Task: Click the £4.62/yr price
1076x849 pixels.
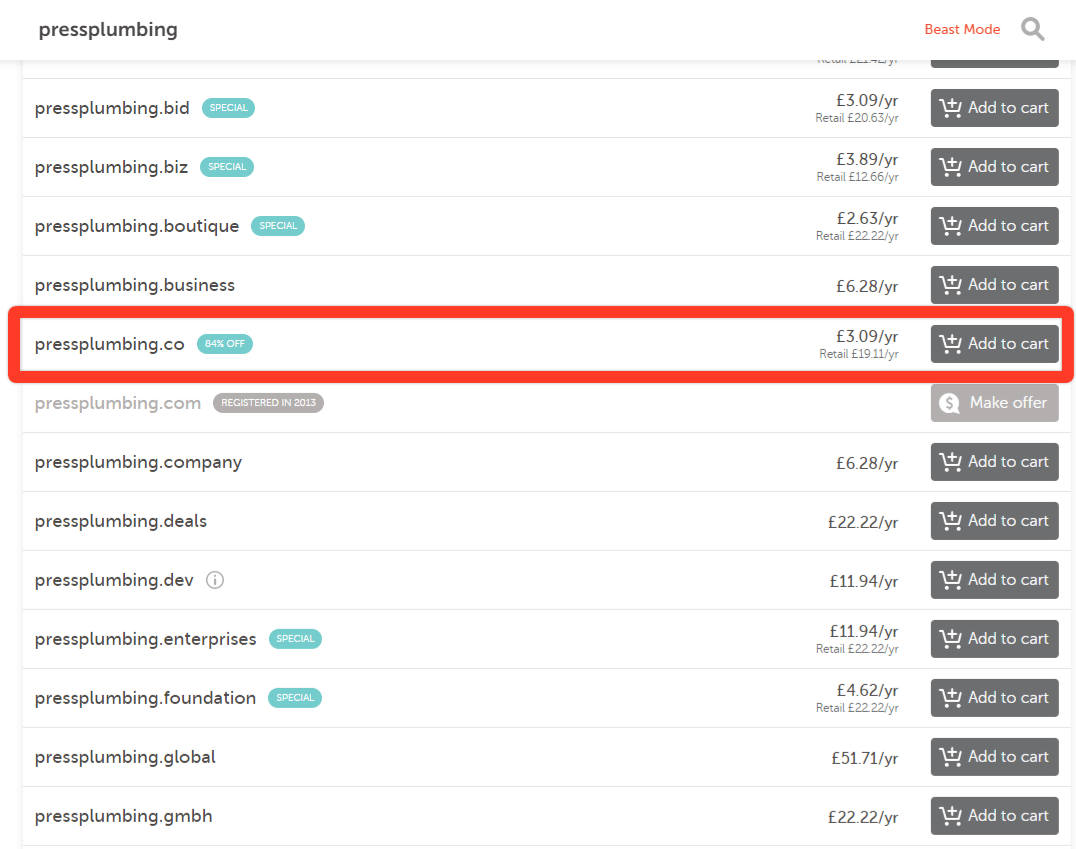Action: pyautogui.click(x=867, y=691)
